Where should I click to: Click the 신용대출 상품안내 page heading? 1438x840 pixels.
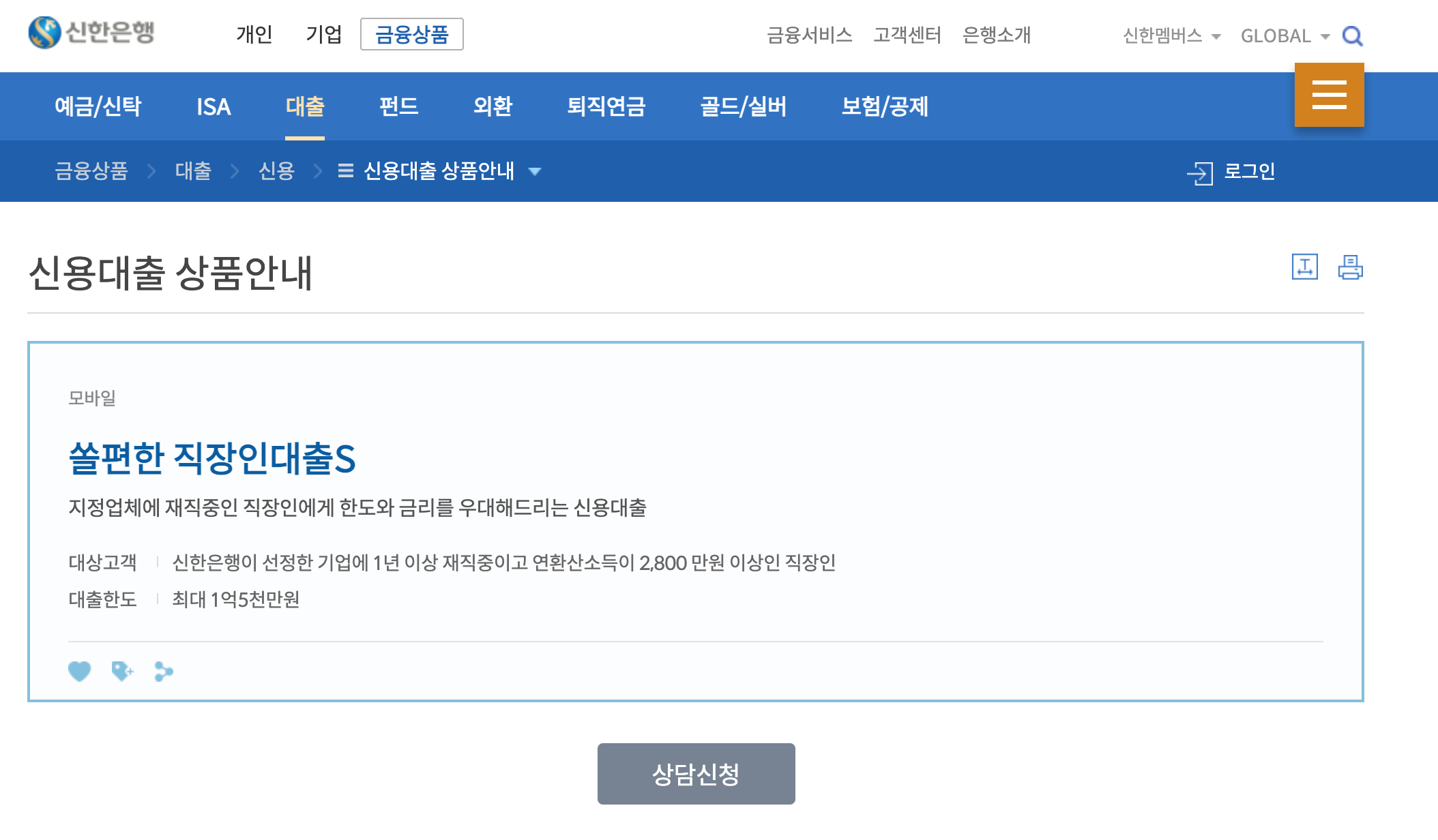(x=171, y=273)
